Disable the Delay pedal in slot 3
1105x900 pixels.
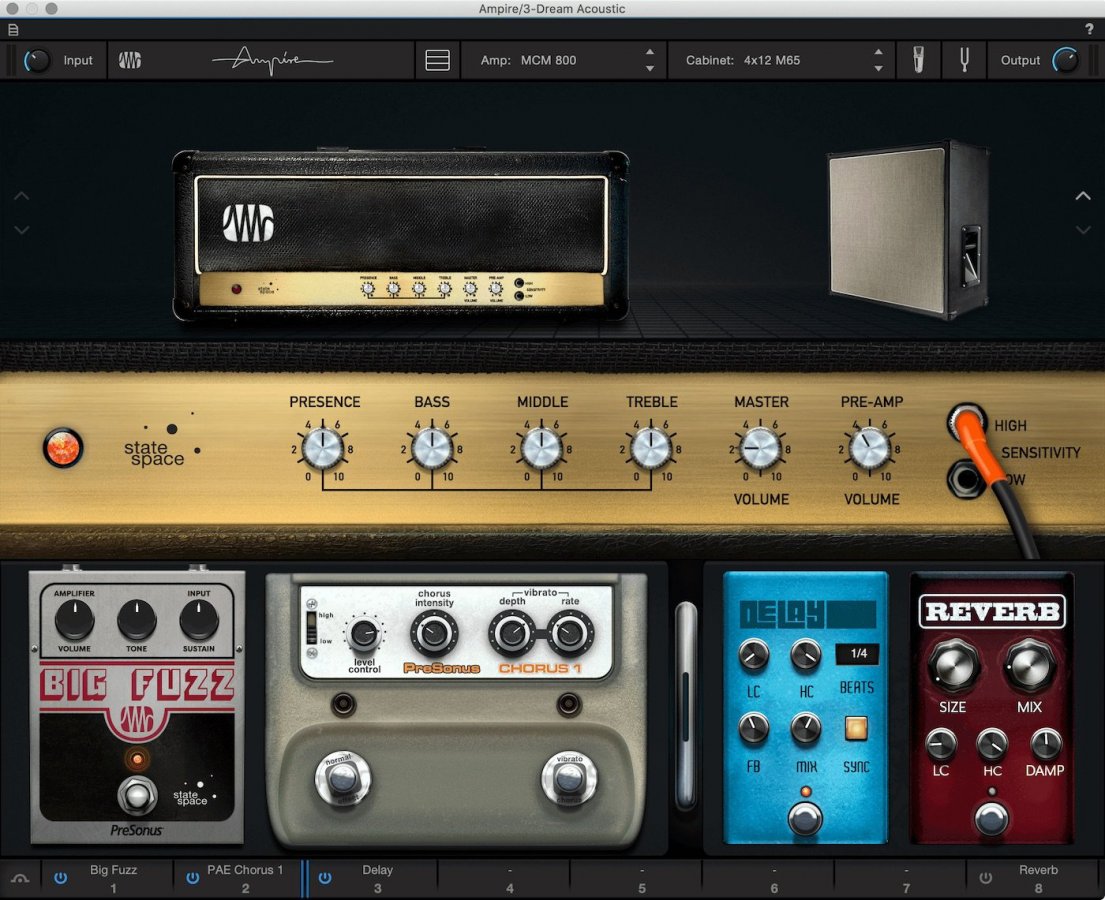[x=324, y=877]
